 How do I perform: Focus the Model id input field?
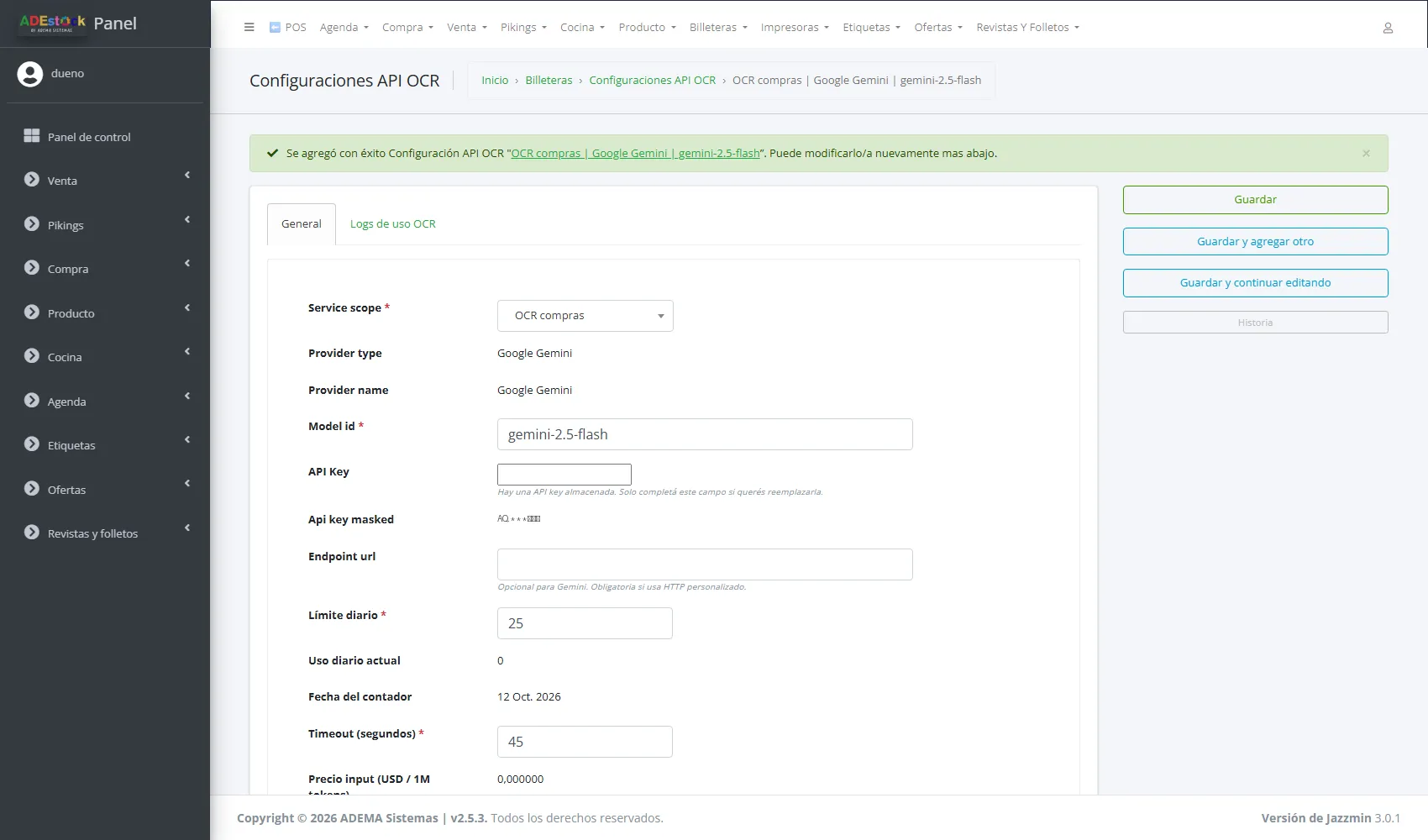coord(705,434)
